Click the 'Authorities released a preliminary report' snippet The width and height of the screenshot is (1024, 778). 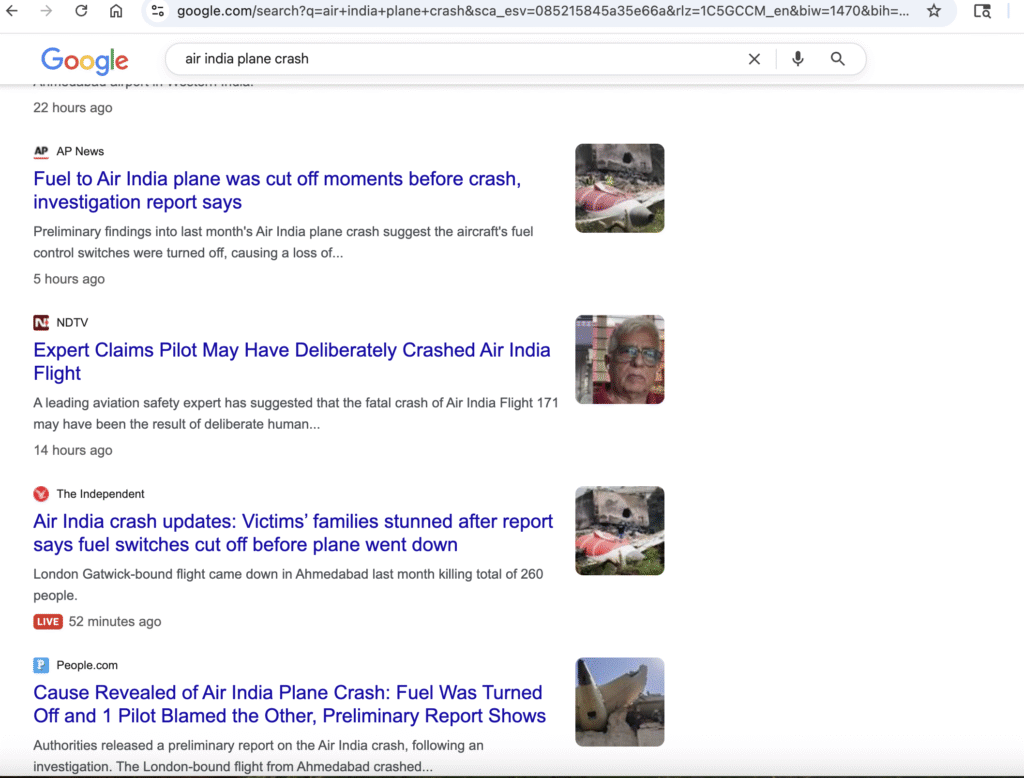pyautogui.click(x=259, y=756)
